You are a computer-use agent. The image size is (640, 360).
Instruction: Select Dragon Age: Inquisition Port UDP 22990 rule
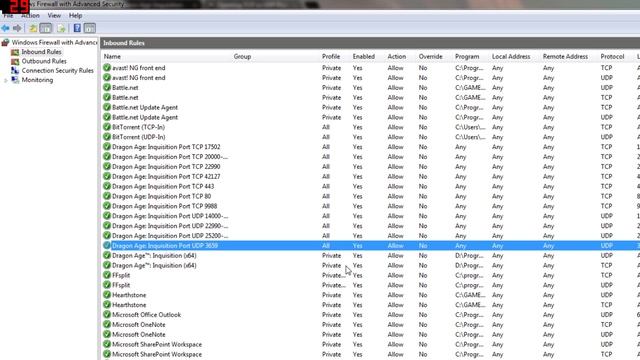170,226
